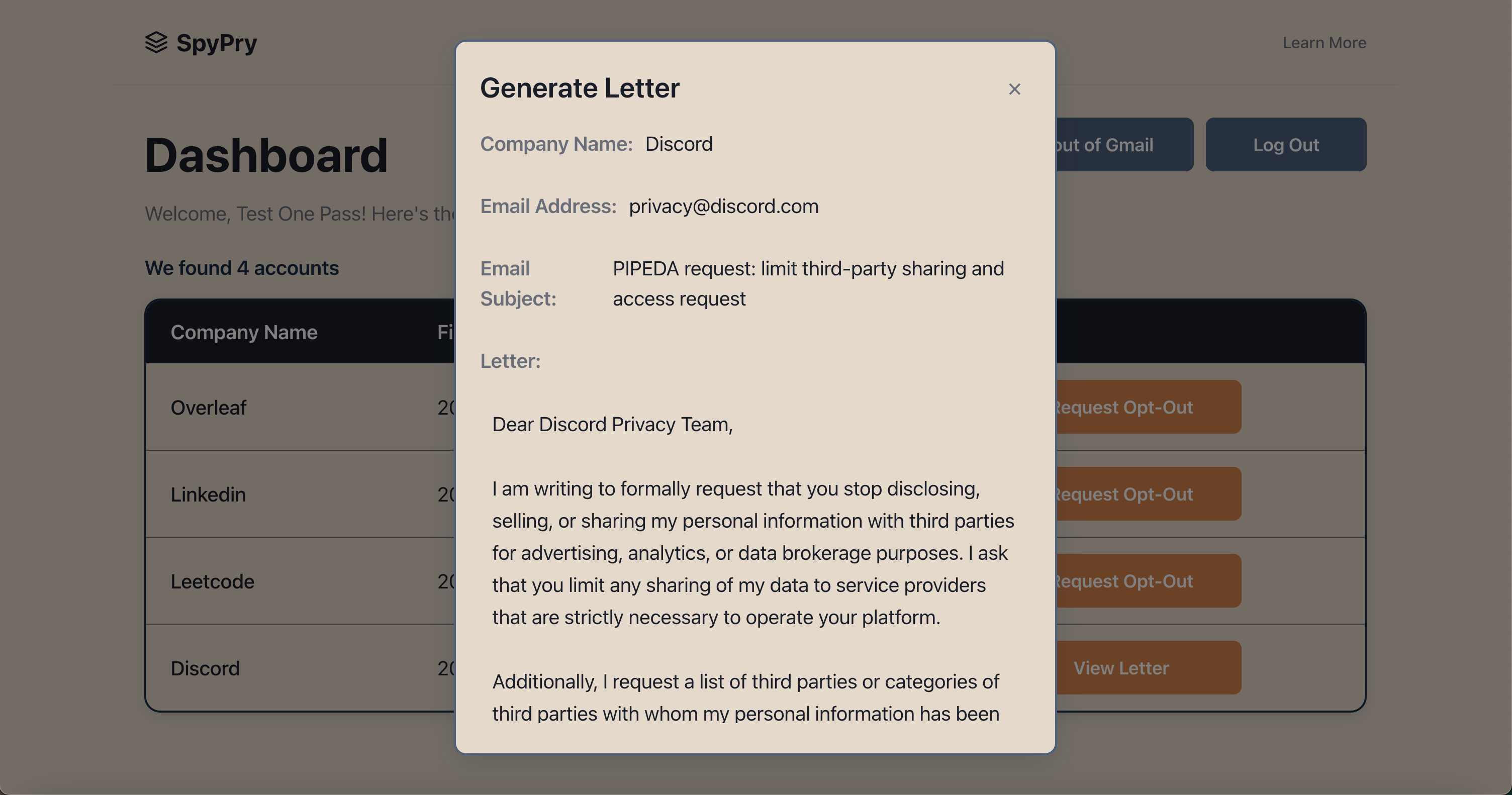Select the Overleaf row in accounts table
Image resolution: width=1512 pixels, height=795 pixels.
(x=209, y=407)
